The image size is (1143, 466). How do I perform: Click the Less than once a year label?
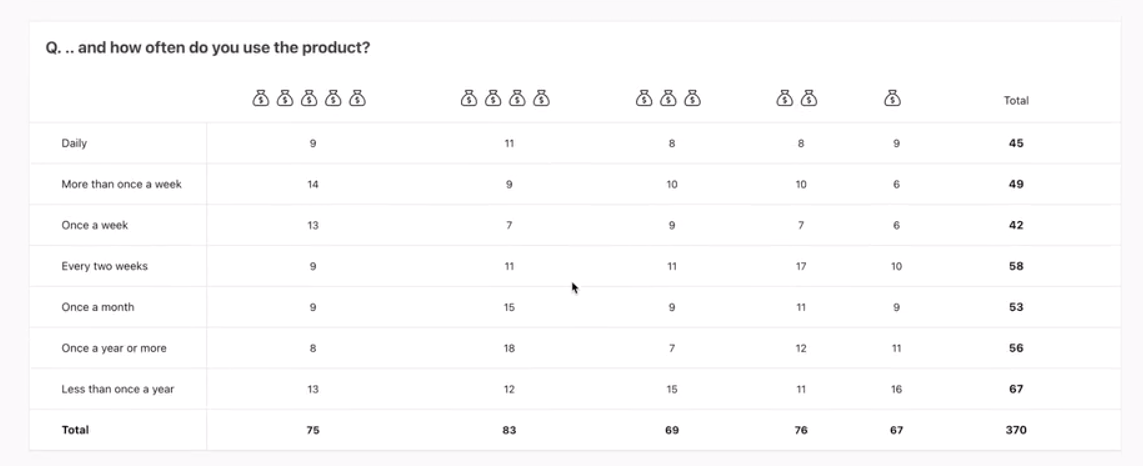118,389
